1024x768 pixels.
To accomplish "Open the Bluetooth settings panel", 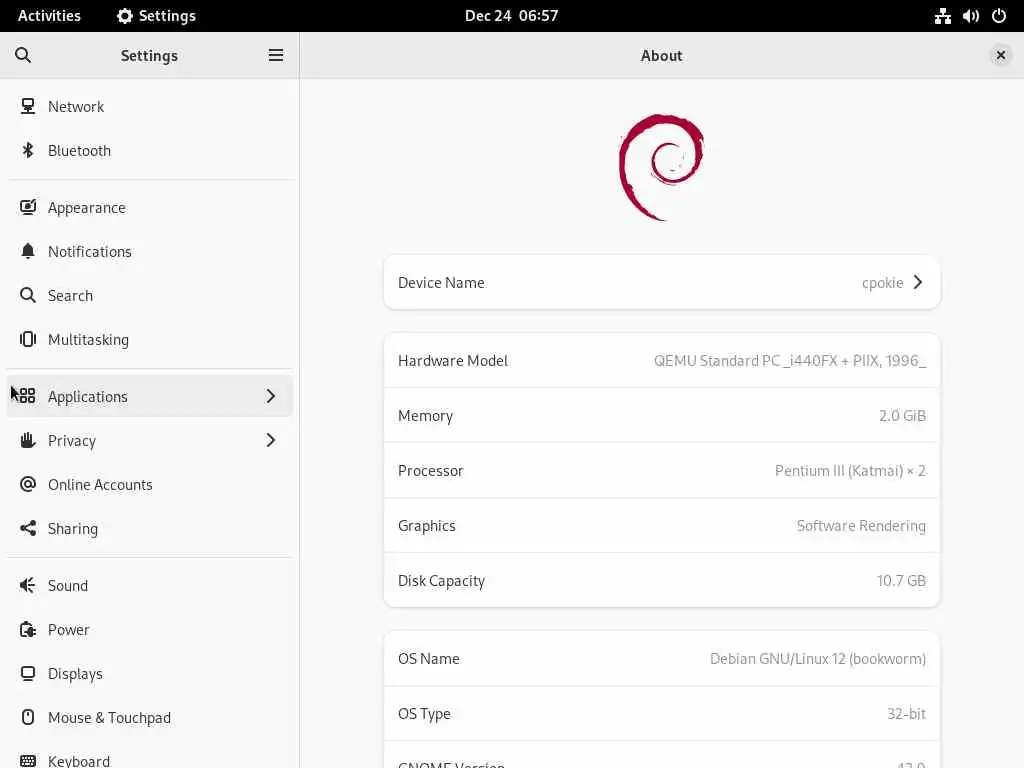I will (x=150, y=150).
